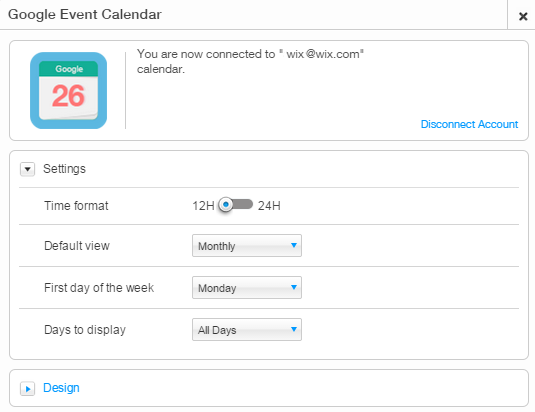Image resolution: width=535 pixels, height=412 pixels.
Task: Click the number 26 on calendar icon
Action: click(68, 96)
